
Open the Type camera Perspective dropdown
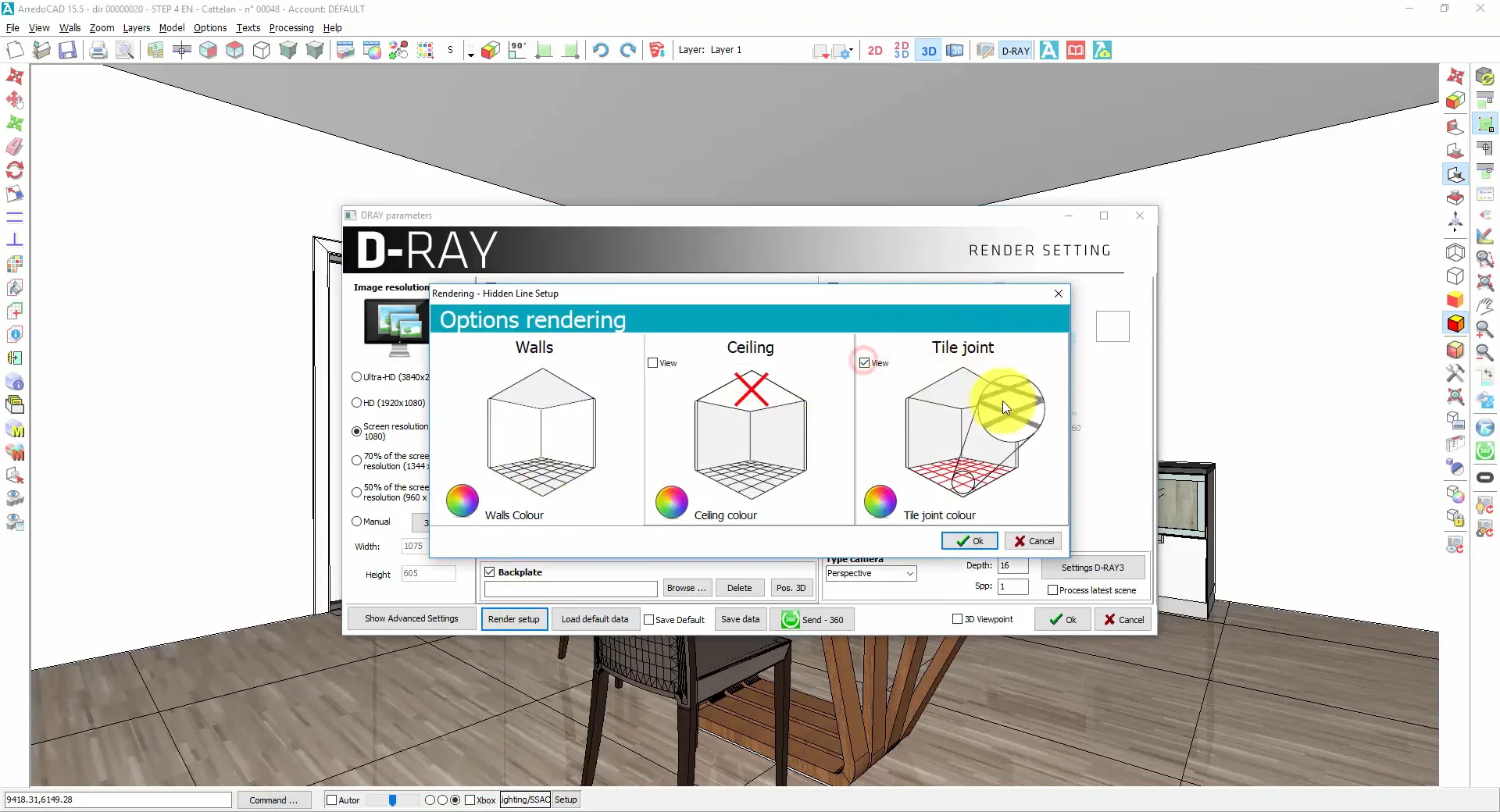pyautogui.click(x=870, y=574)
